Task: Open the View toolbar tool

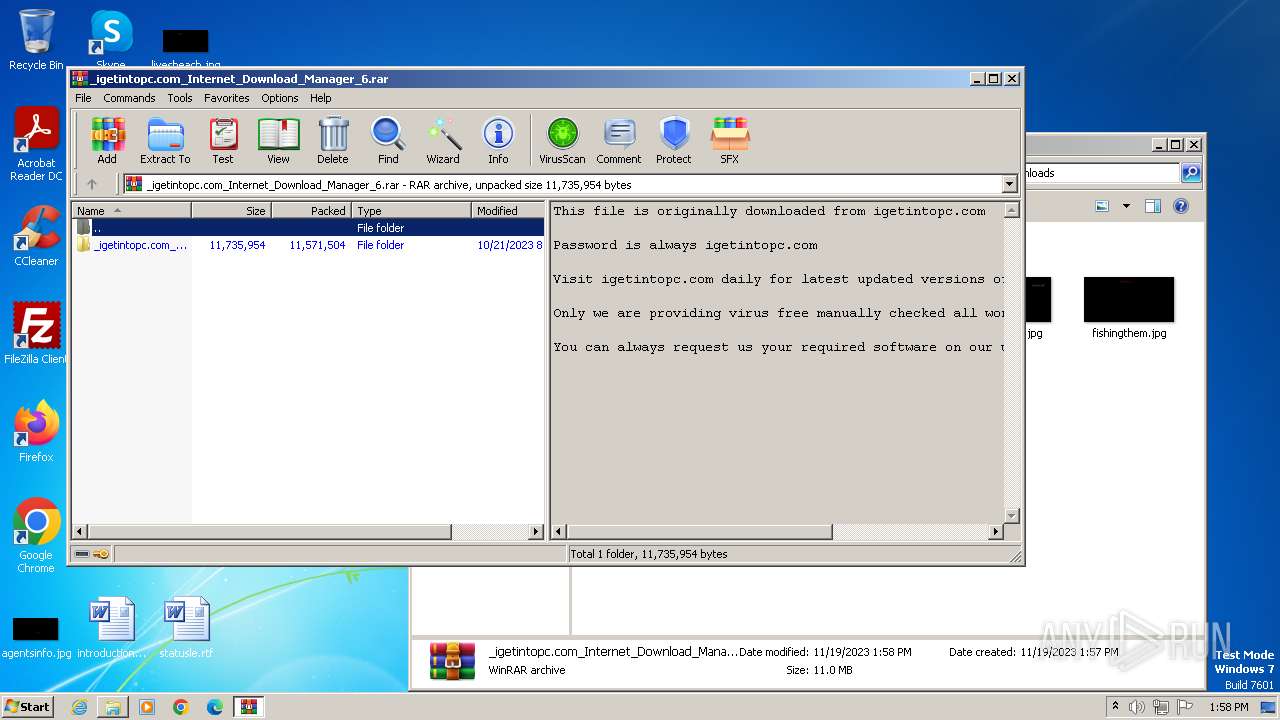Action: [278, 141]
